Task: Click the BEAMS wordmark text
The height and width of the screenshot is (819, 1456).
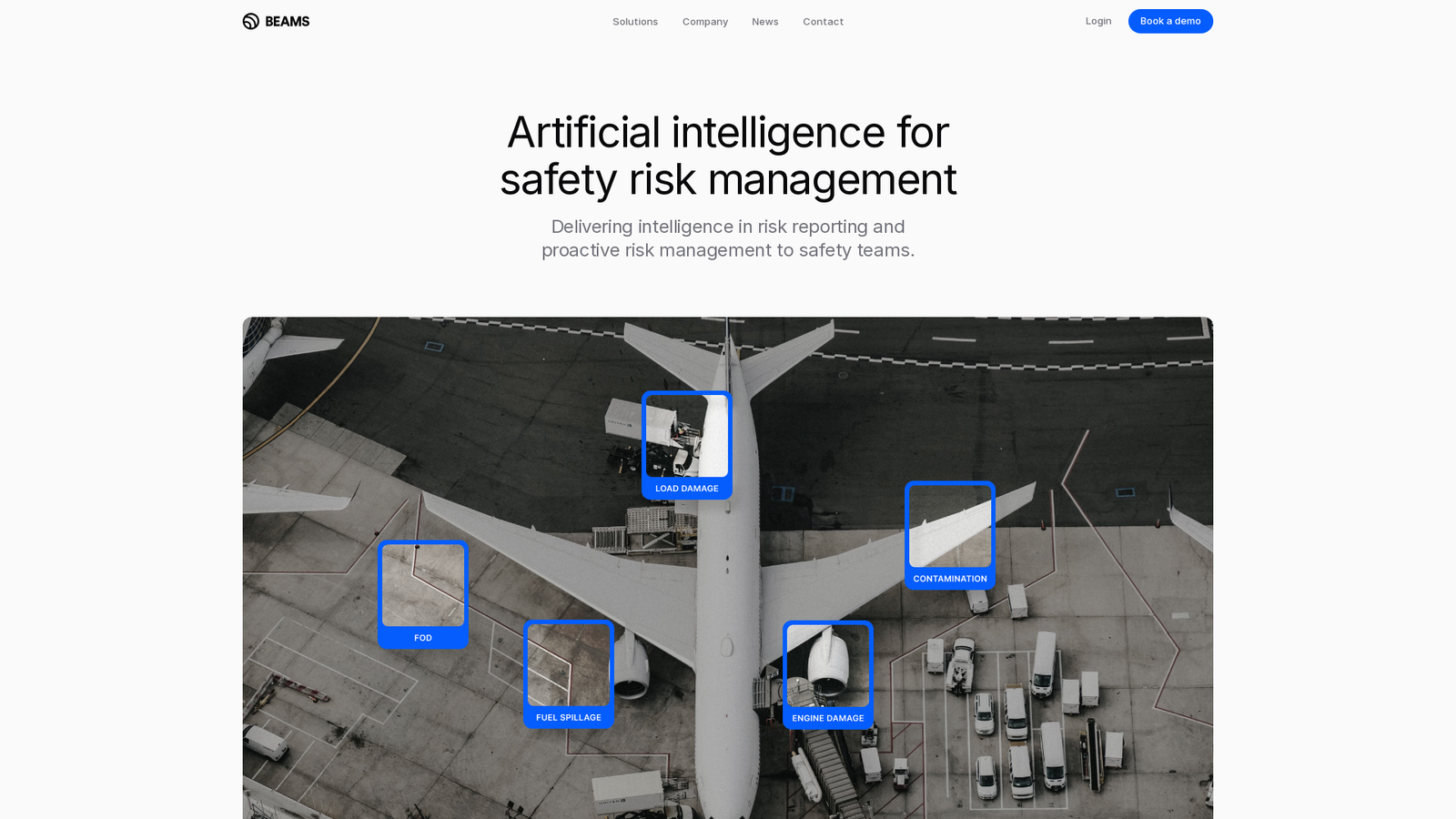Action: 288,21
